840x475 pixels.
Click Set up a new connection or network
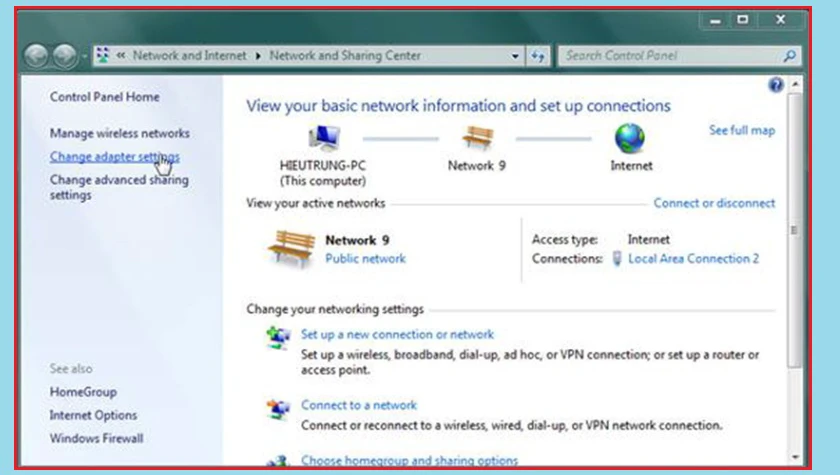tap(397, 334)
